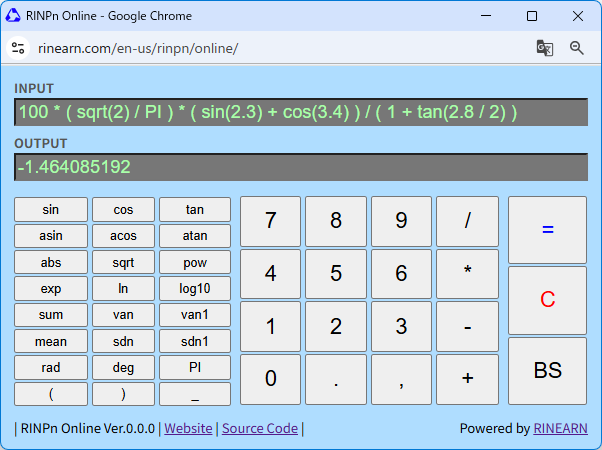Open the Website link in footer

[x=188, y=428]
